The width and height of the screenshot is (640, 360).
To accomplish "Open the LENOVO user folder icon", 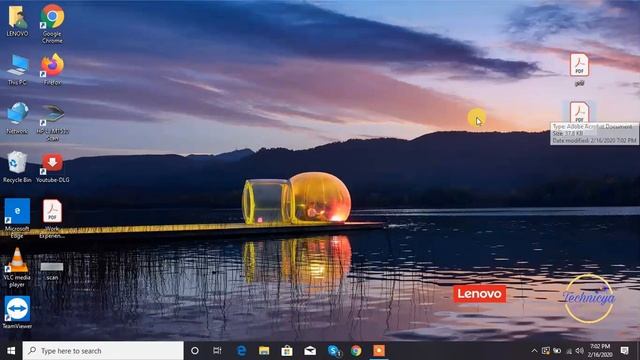I will click(x=18, y=21).
